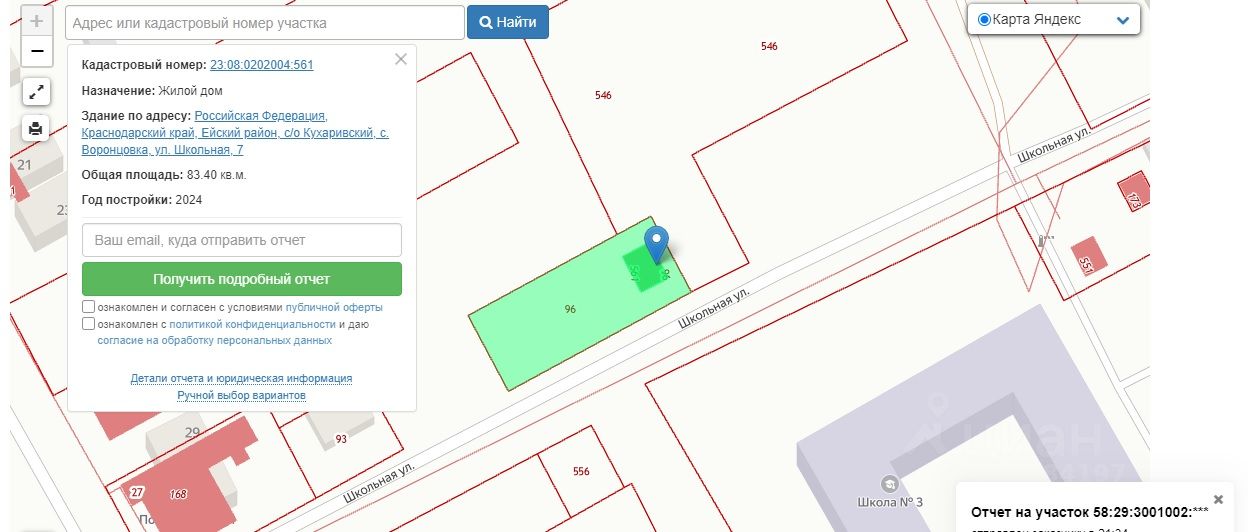Close the cadastral info panel
This screenshot has height=532, width=1248.
click(401, 59)
